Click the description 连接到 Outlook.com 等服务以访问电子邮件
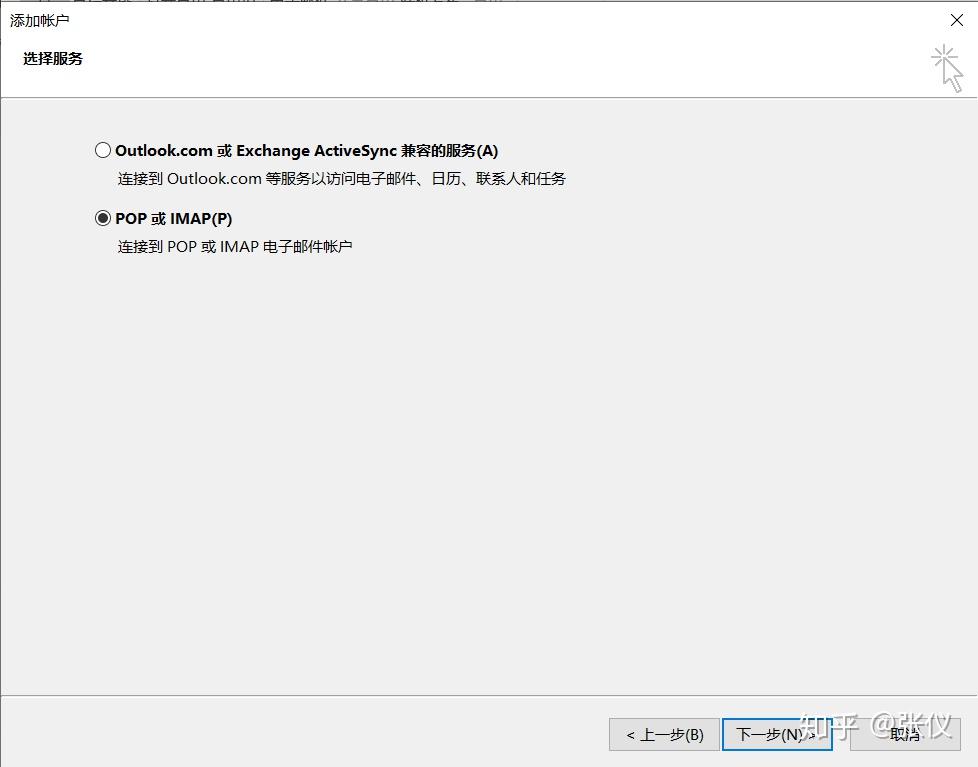The height and width of the screenshot is (767, 978). click(x=342, y=179)
